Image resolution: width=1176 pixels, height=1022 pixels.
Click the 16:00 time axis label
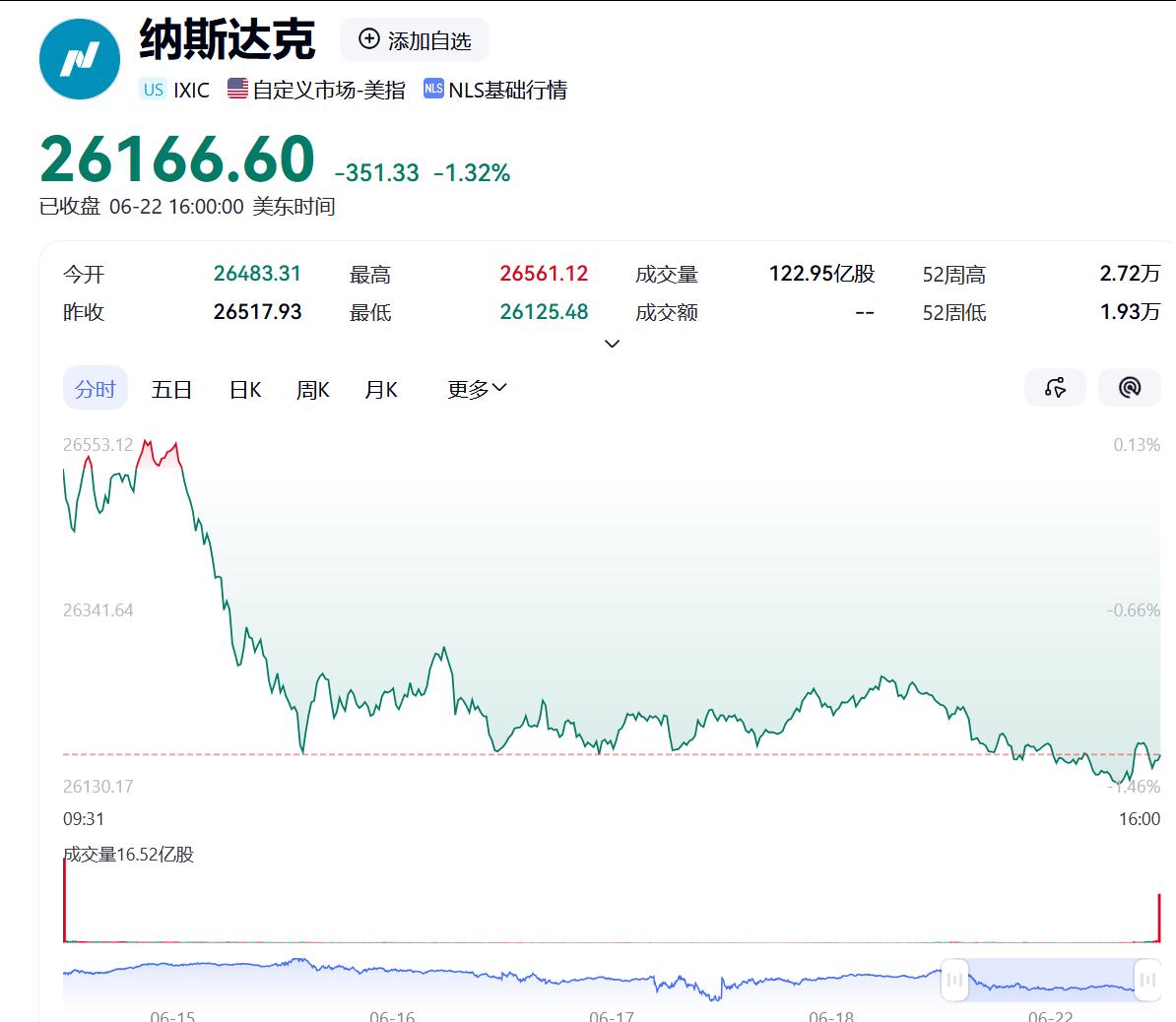(x=1140, y=819)
